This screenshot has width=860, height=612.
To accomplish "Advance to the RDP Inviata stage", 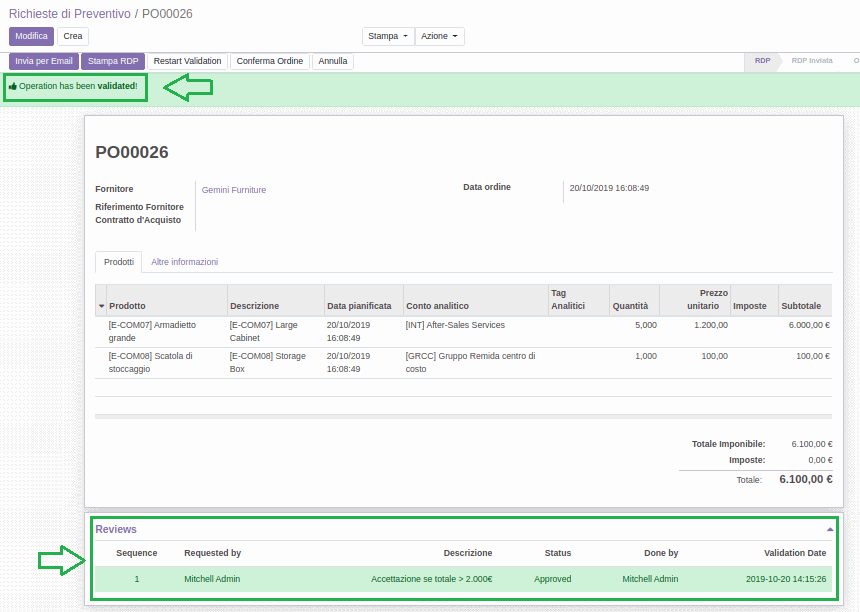I will click(x=812, y=60).
